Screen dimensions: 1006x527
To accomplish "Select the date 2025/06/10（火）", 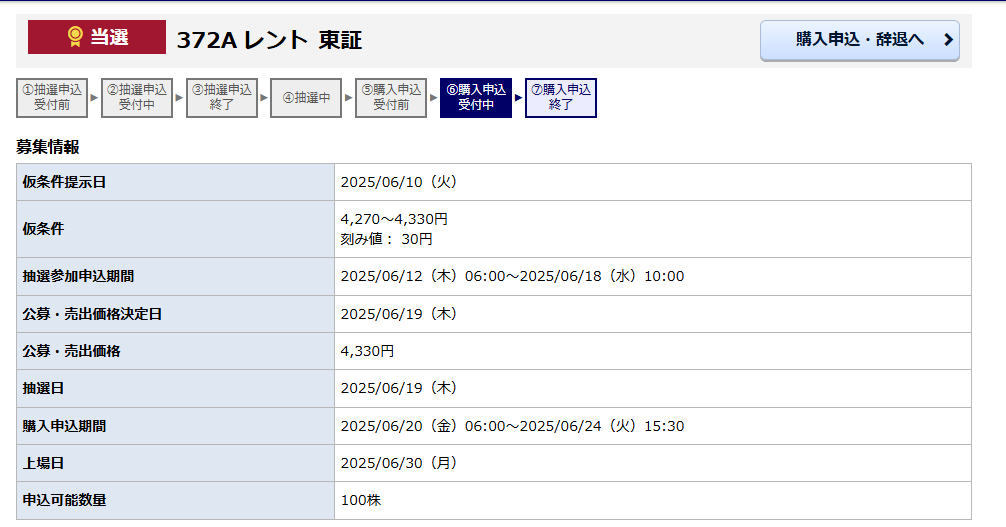I will pyautogui.click(x=398, y=182).
